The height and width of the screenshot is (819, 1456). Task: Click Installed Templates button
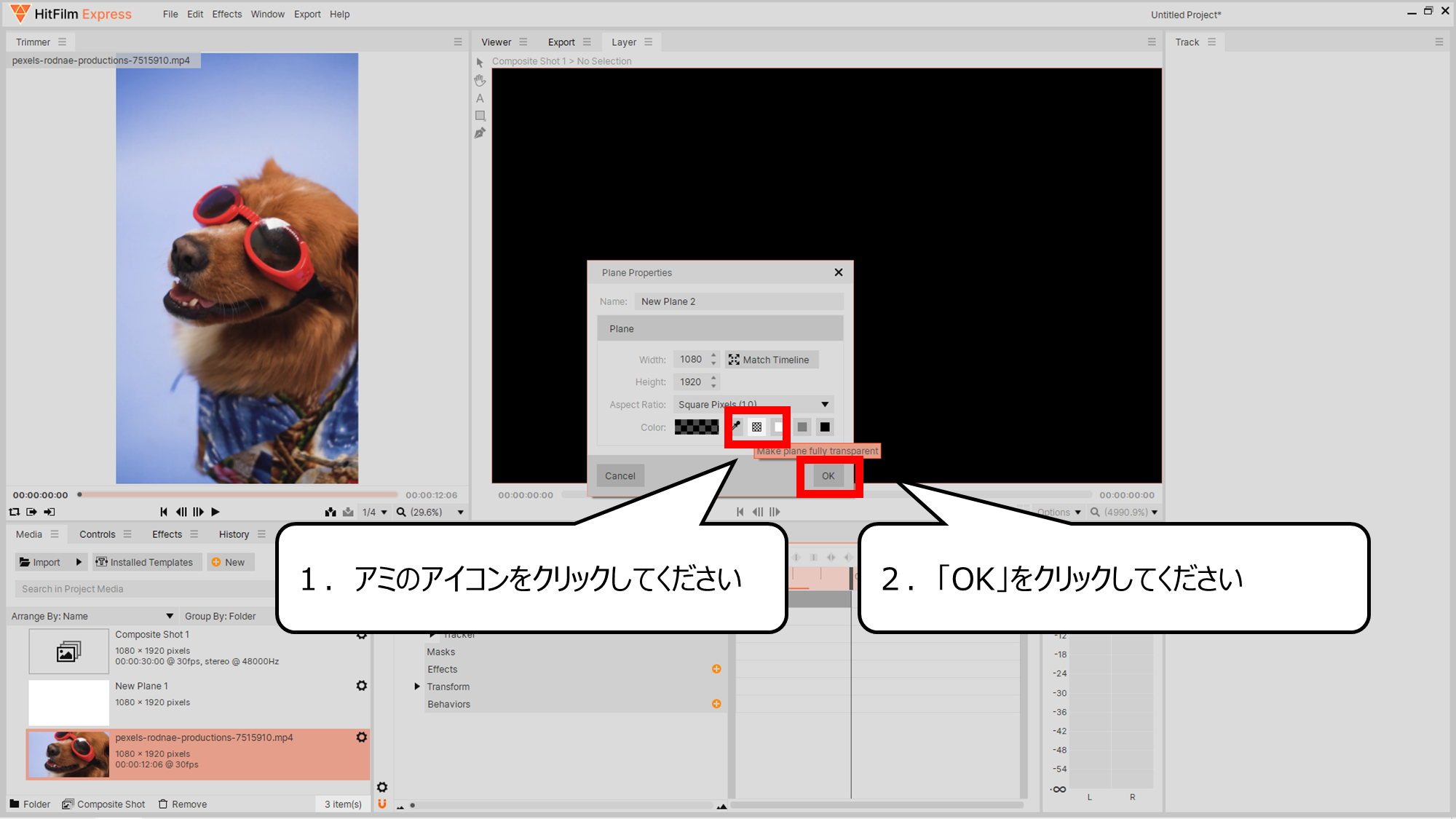coord(148,562)
